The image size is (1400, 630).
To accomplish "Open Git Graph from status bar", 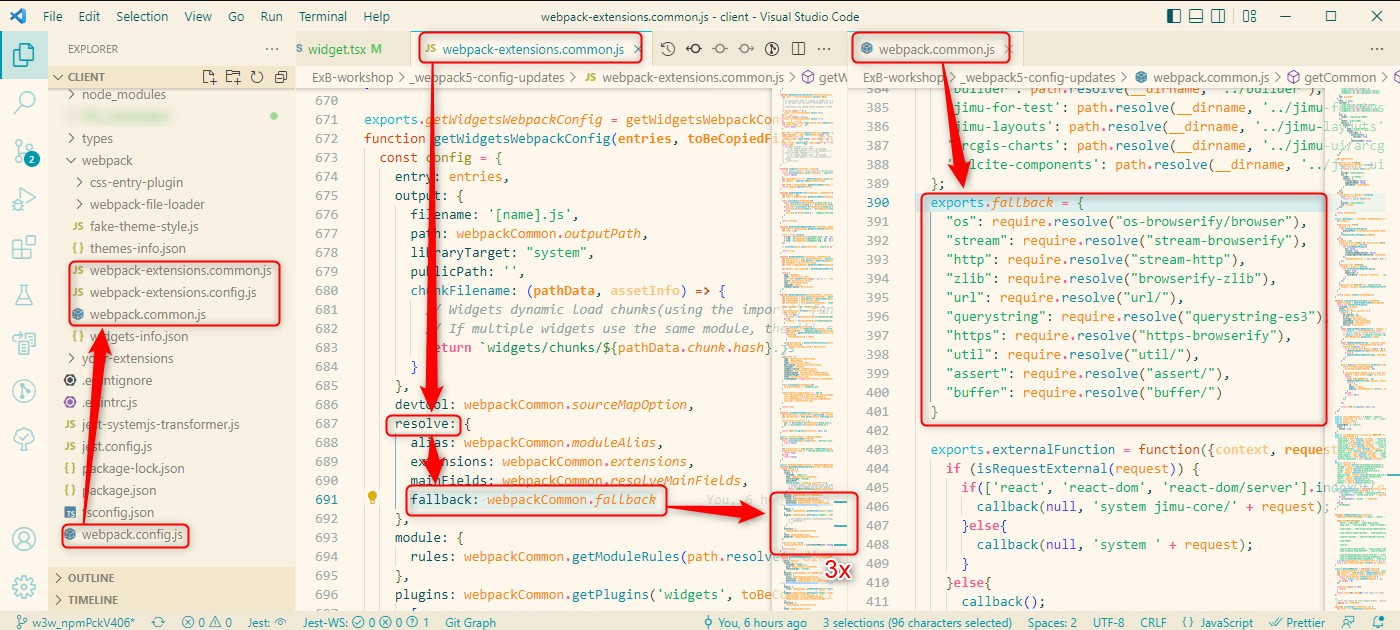I will coord(470,622).
